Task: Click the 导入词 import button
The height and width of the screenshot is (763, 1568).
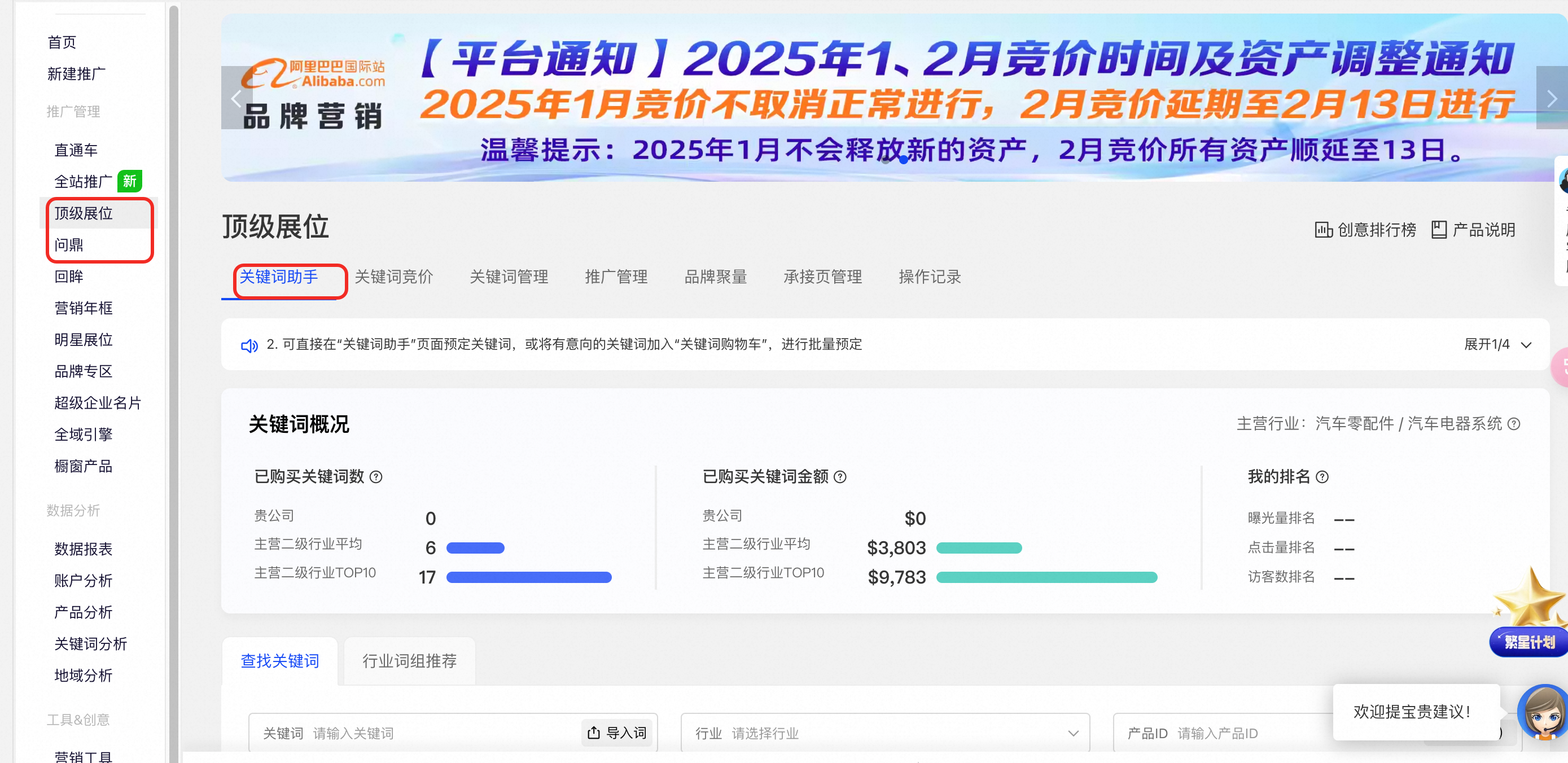Action: pyautogui.click(x=617, y=733)
